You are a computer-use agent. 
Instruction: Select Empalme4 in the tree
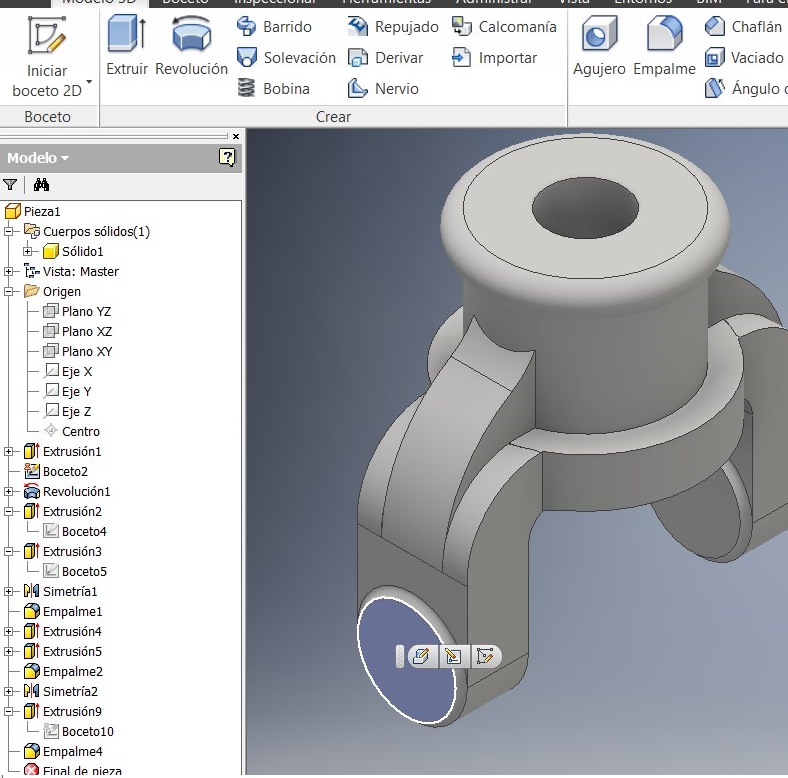[63, 751]
